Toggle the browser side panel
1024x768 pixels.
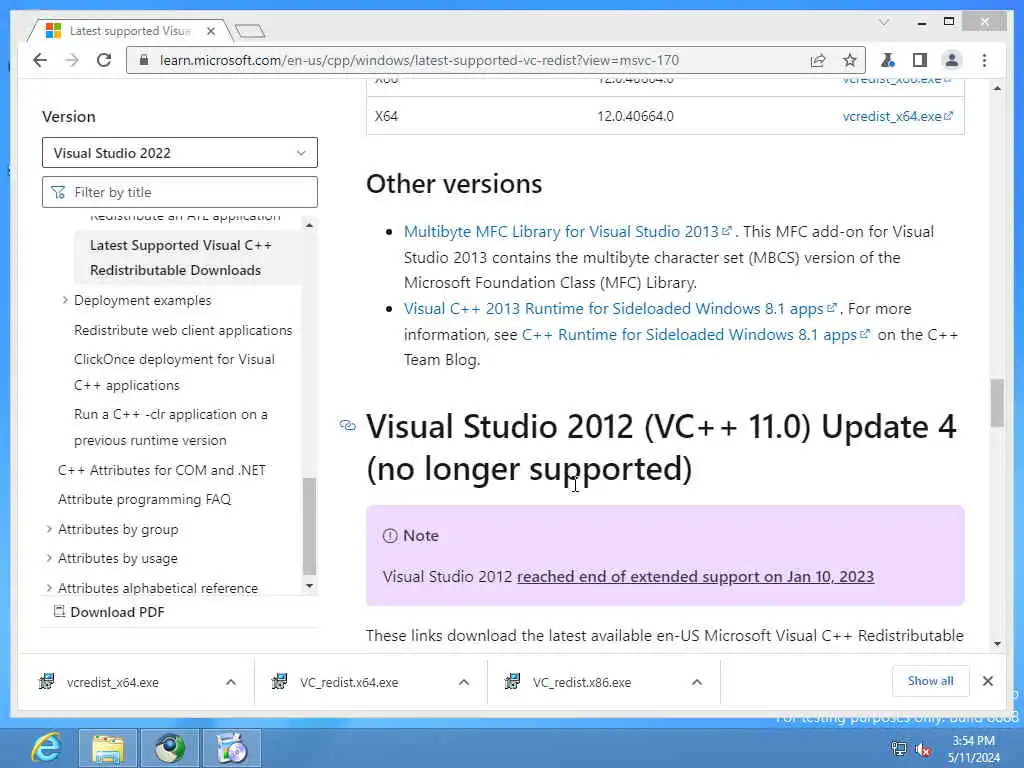(x=920, y=60)
